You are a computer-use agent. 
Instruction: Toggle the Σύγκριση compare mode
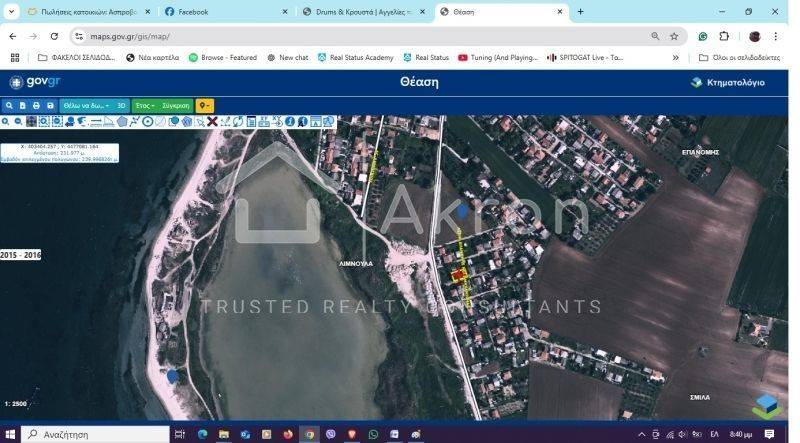click(x=176, y=105)
